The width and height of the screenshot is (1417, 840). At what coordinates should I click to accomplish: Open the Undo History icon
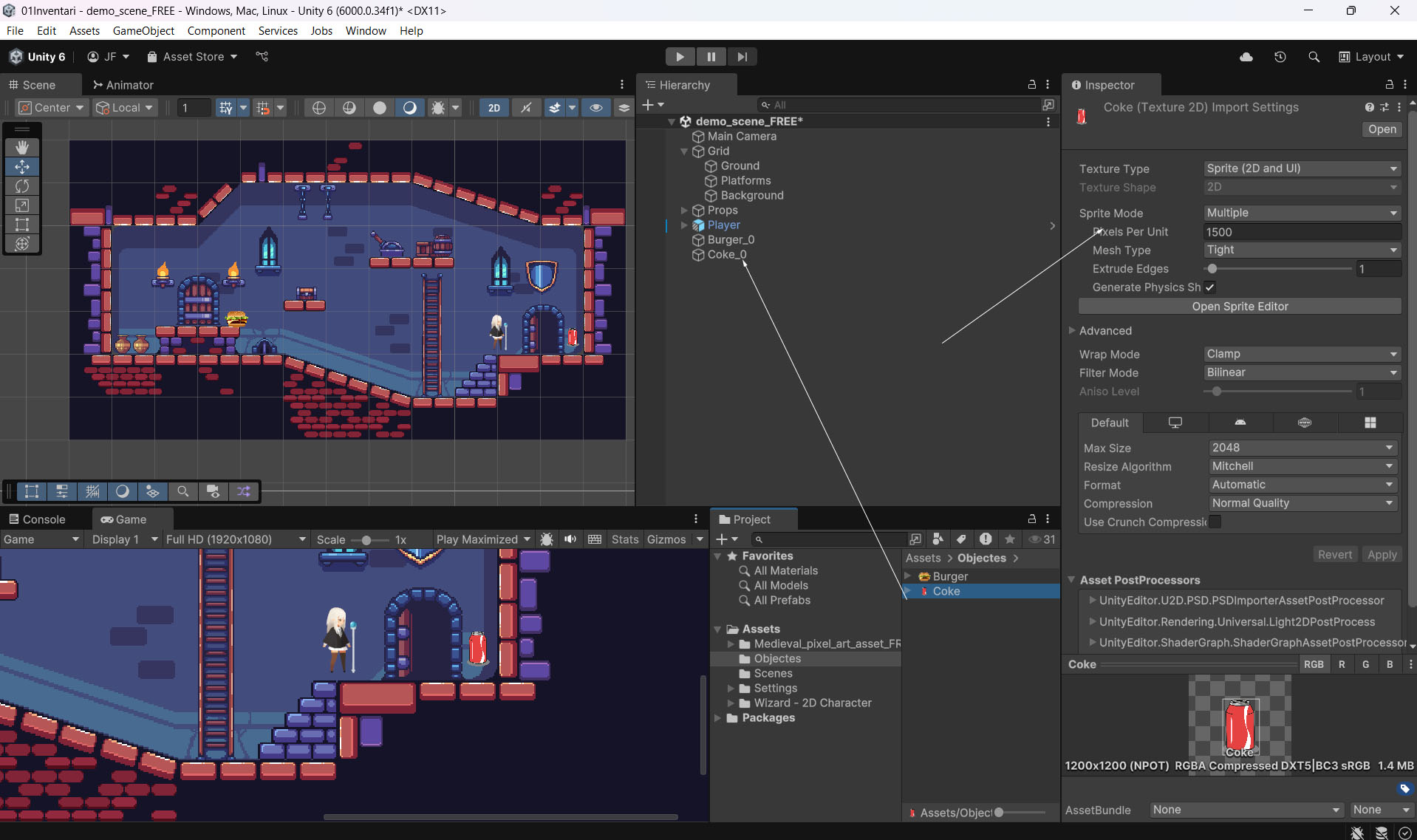tap(1280, 57)
